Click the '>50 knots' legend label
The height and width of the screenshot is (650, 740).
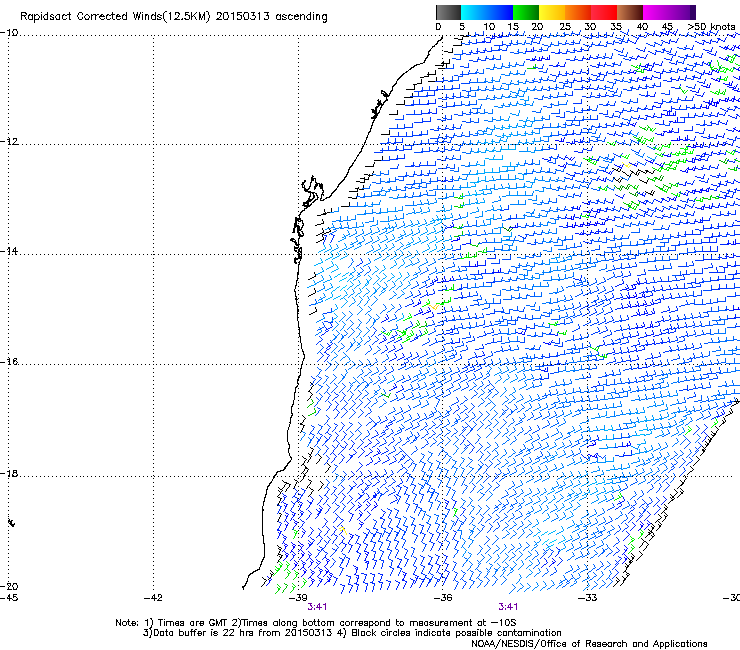pos(711,27)
